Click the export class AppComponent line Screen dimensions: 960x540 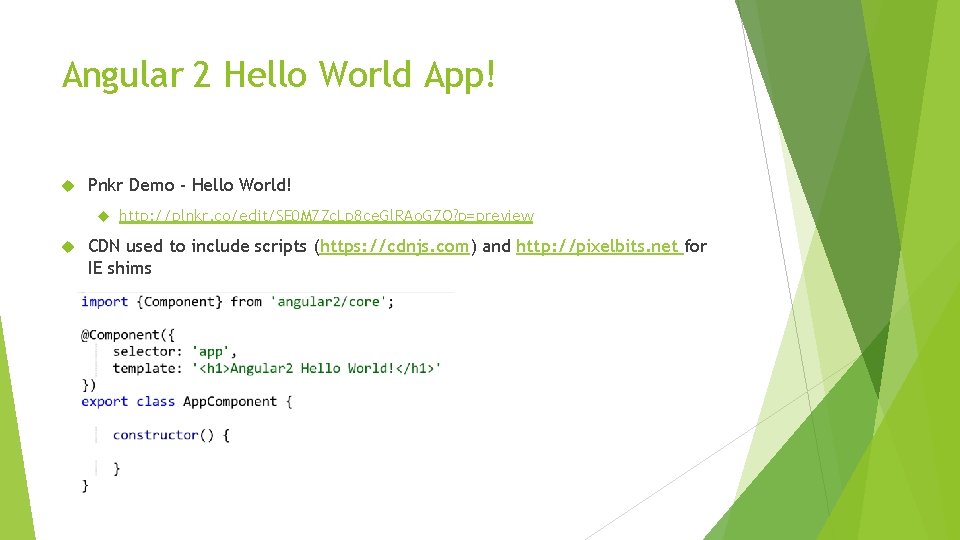tap(187, 402)
